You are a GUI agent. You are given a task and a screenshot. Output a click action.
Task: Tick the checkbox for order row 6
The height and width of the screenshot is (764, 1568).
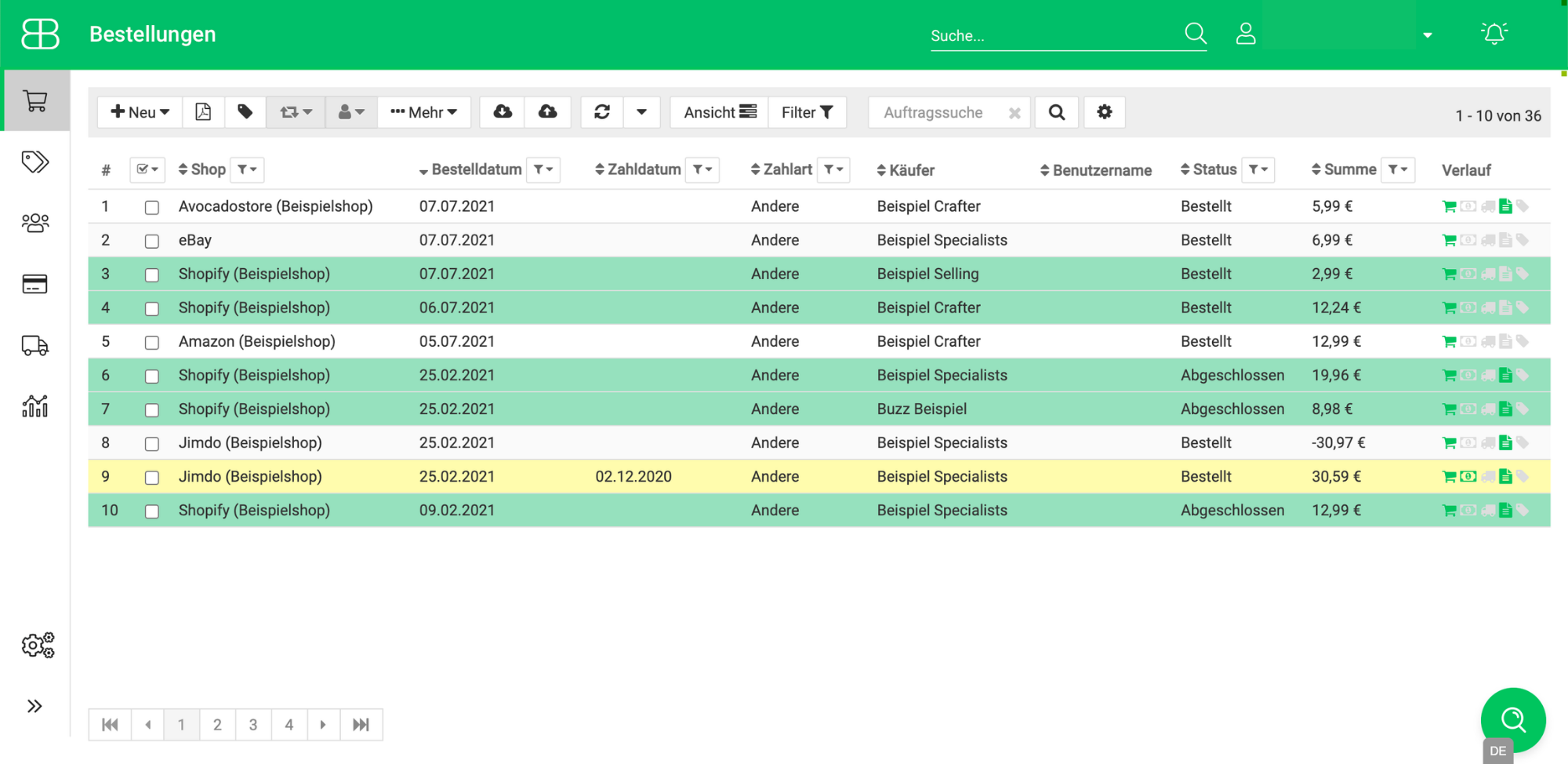tap(152, 376)
